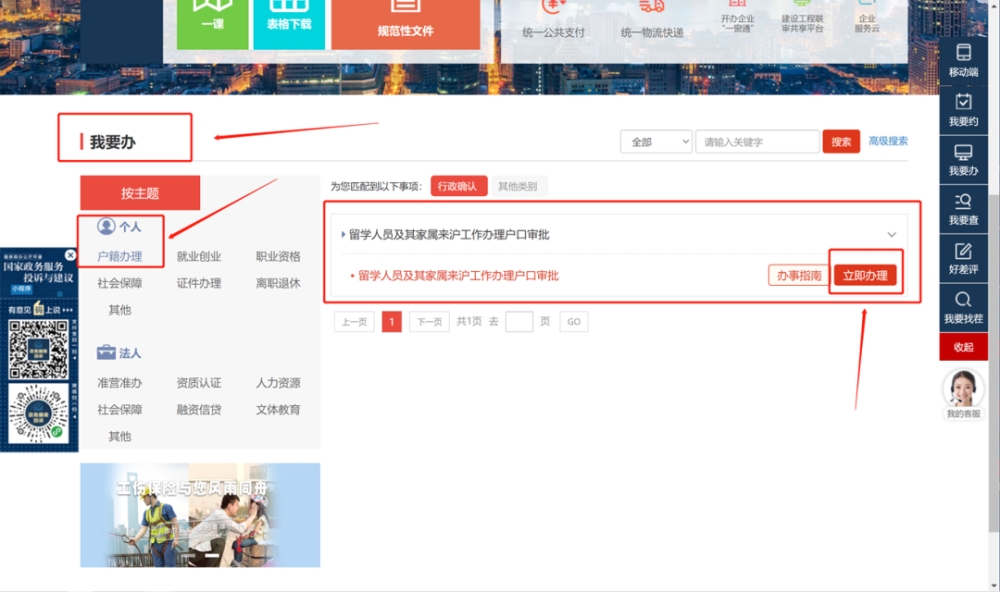
Task: Open the 全部 category dropdown
Action: click(656, 142)
